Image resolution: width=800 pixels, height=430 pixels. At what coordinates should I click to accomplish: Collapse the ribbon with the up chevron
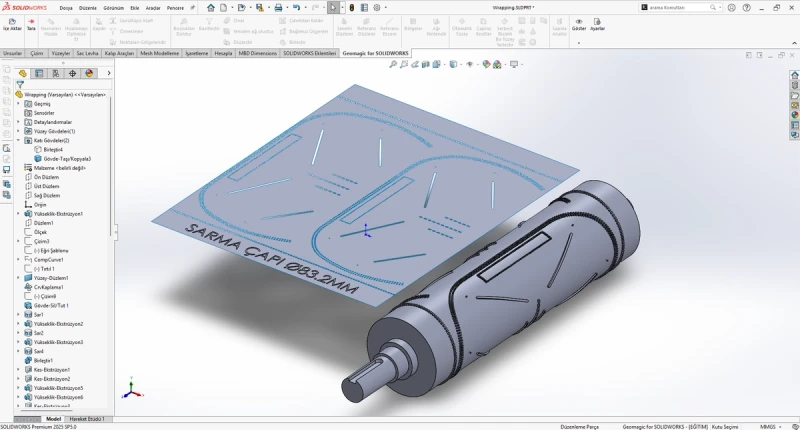pyautogui.click(x=794, y=43)
